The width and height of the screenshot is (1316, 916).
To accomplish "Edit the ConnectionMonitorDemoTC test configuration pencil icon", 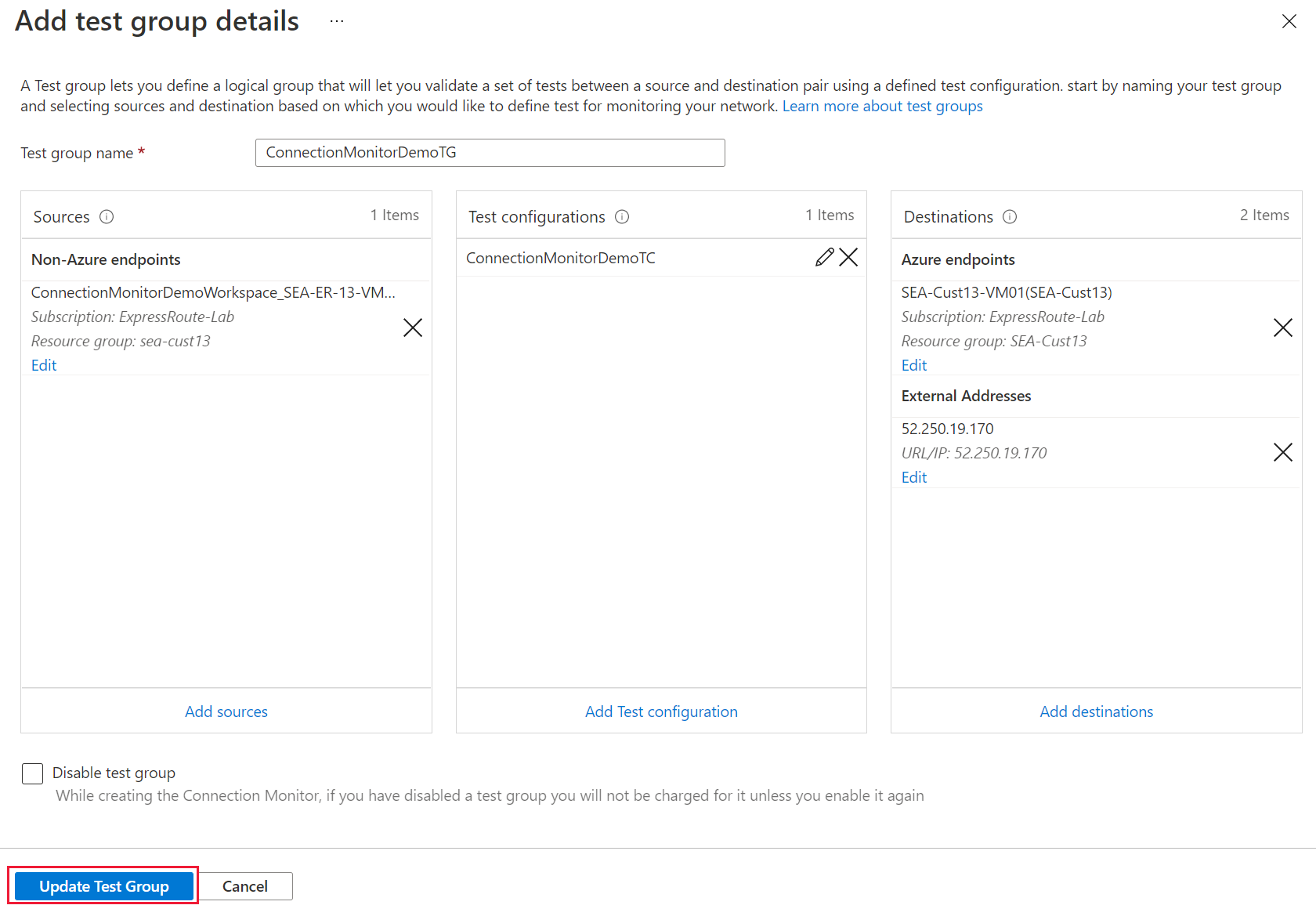I will pos(824,258).
